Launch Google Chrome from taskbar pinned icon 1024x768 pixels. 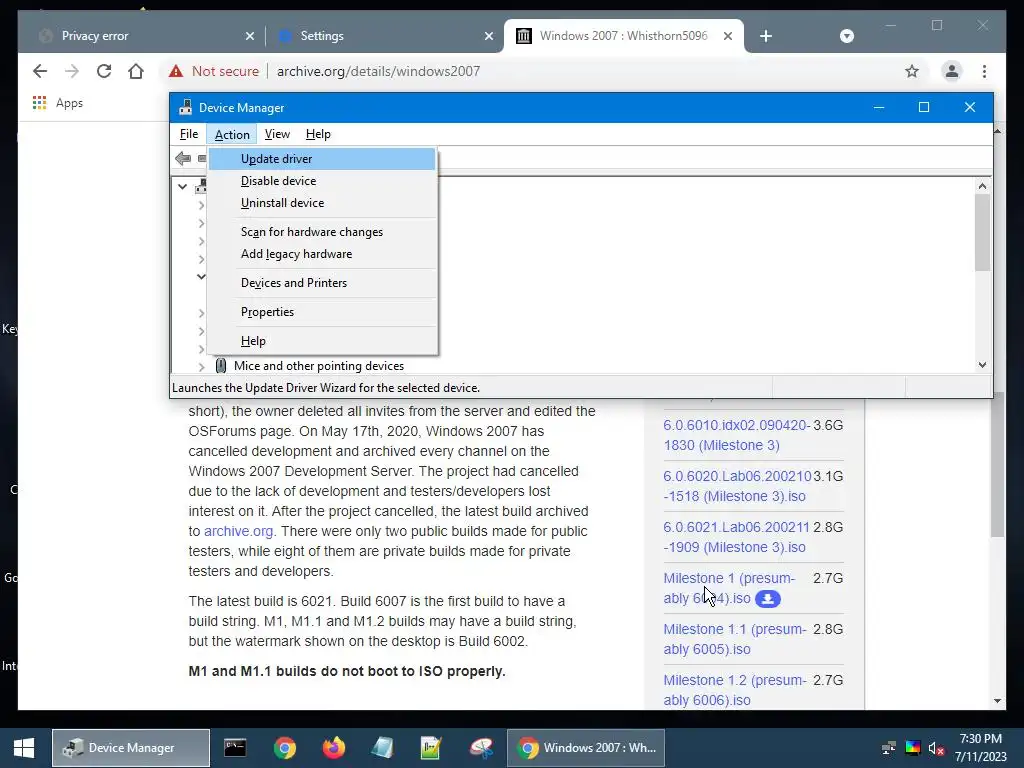(285, 748)
